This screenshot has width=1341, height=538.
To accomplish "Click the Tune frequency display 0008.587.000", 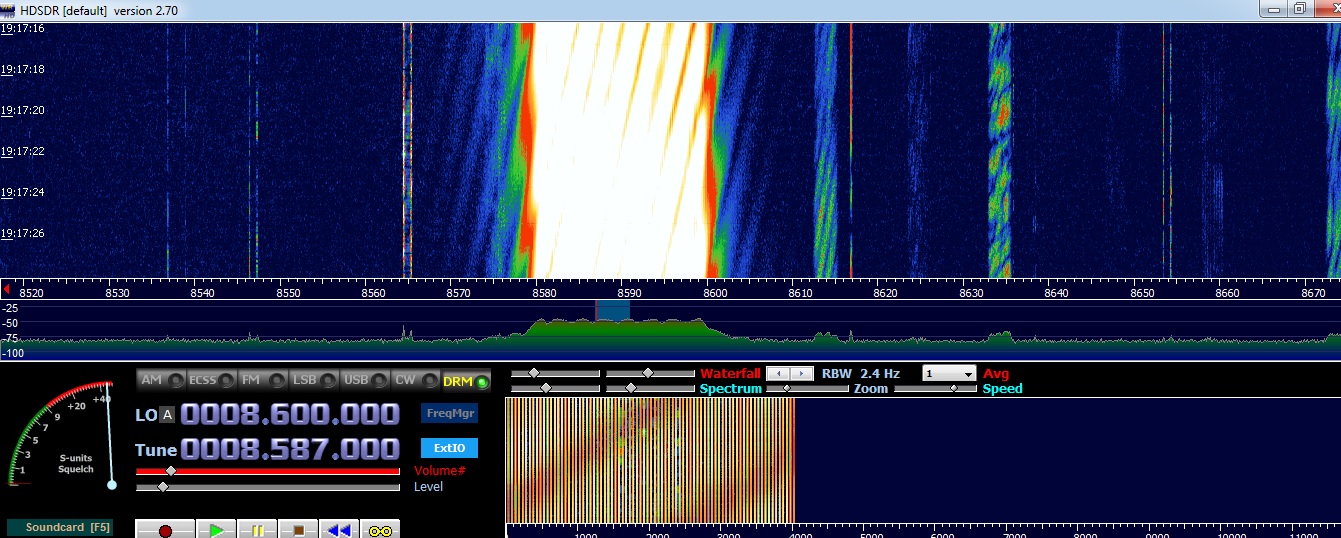I will coord(290,449).
